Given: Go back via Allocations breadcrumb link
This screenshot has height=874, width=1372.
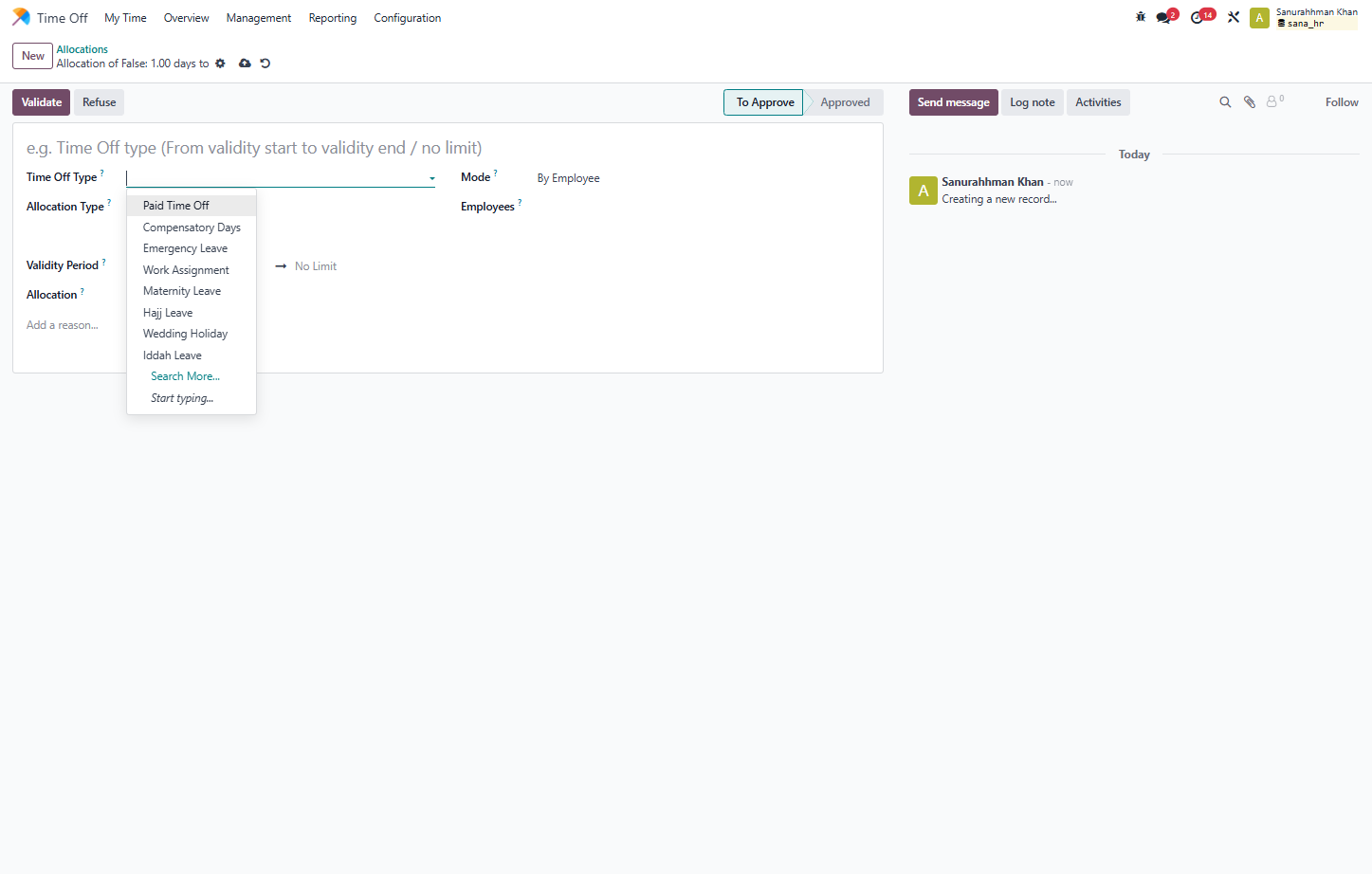Looking at the screenshot, I should click(82, 49).
